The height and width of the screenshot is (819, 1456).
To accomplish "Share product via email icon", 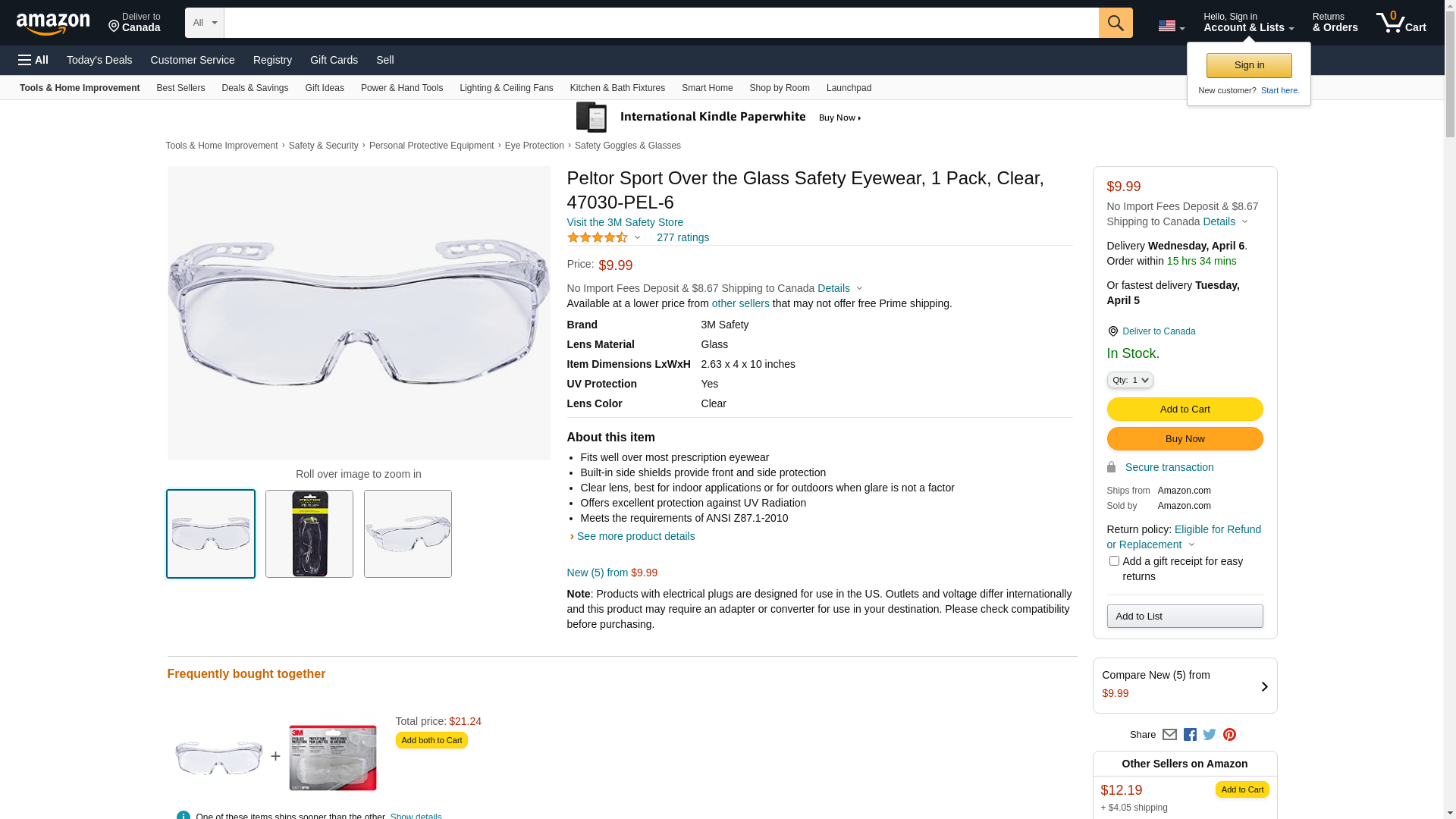I will click(x=1169, y=735).
